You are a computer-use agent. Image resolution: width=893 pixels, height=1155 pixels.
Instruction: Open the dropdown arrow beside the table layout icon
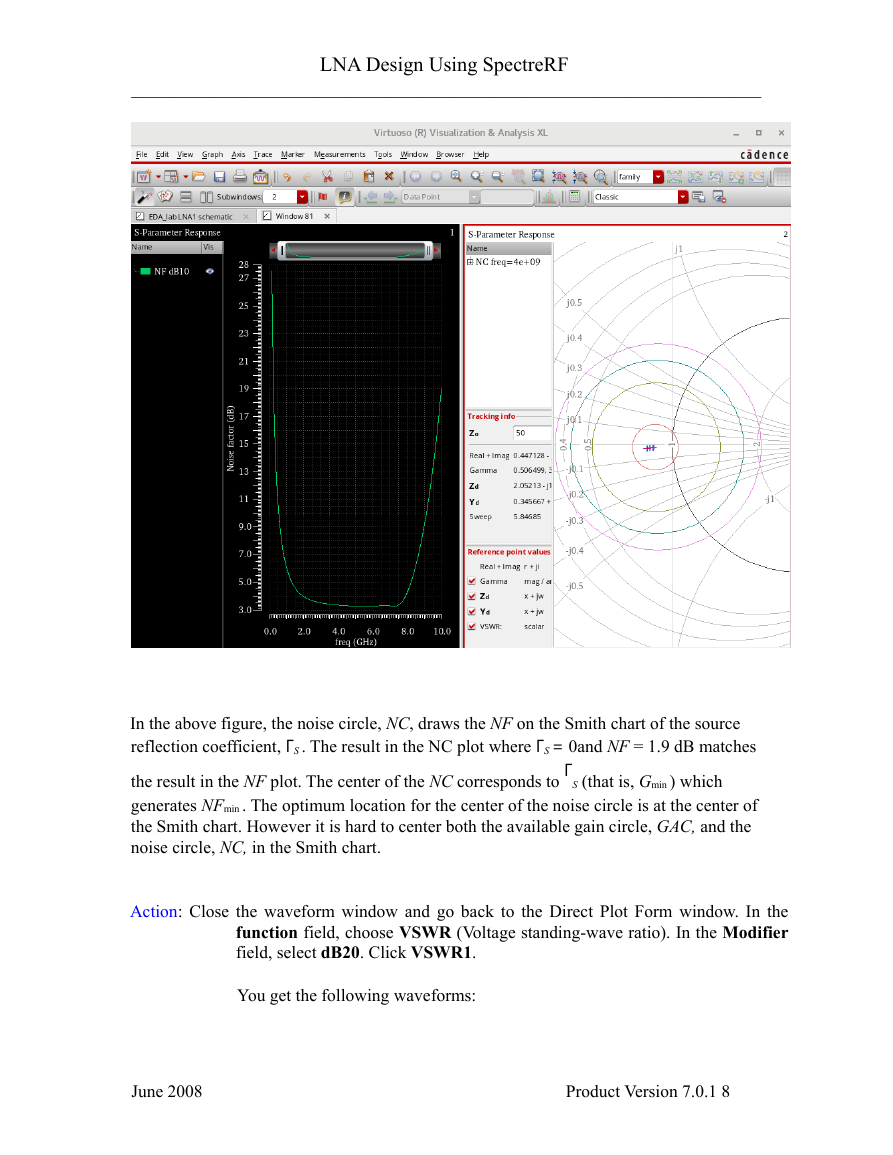[185, 177]
